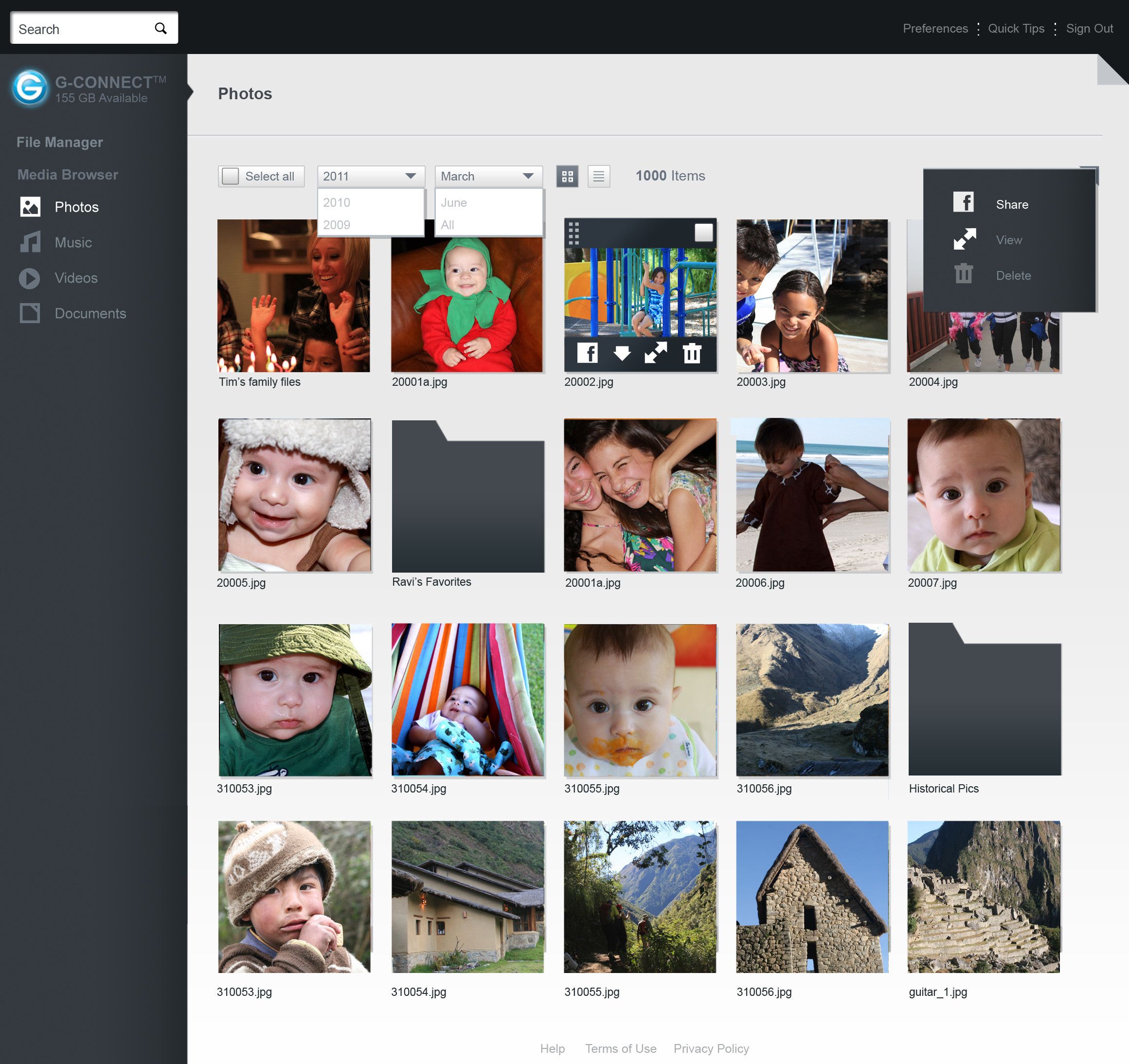Screen dimensions: 1129x1064
Task: Delete 20002.jpg with trash icon
Action: (x=692, y=353)
